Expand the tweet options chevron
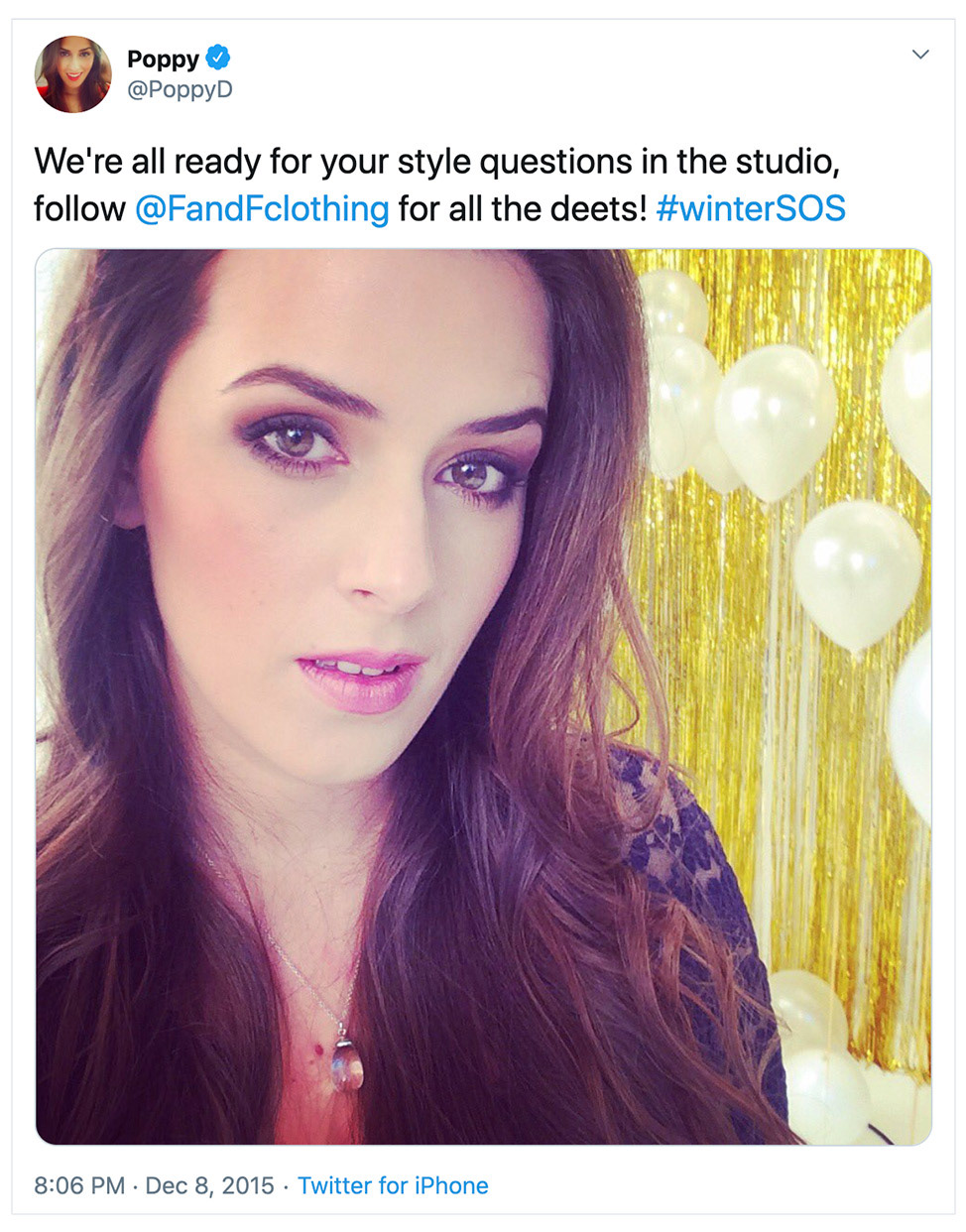Screen dimensions: 966x1232 click(920, 55)
